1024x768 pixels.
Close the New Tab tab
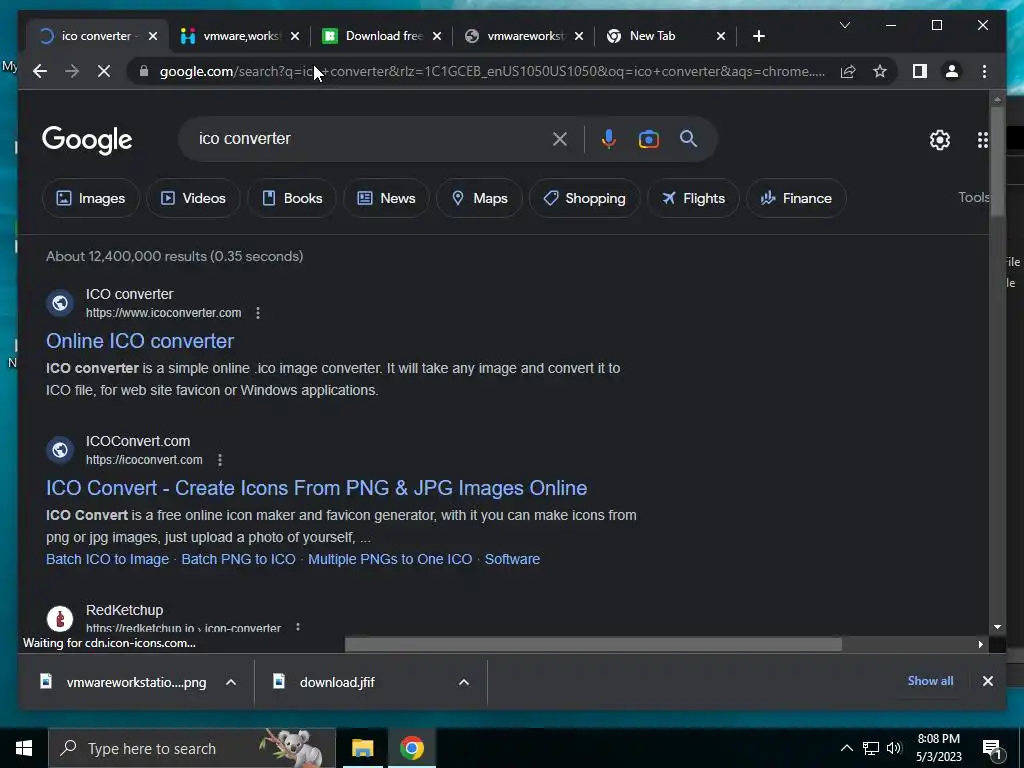[720, 36]
